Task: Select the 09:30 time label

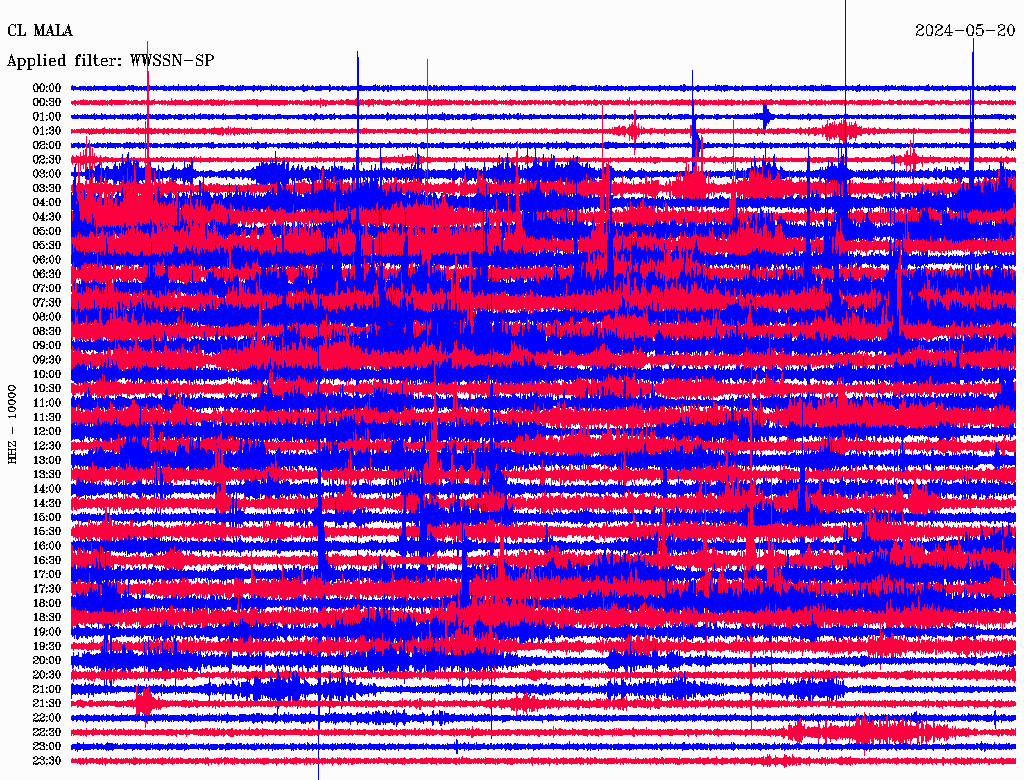Action: pos(47,360)
